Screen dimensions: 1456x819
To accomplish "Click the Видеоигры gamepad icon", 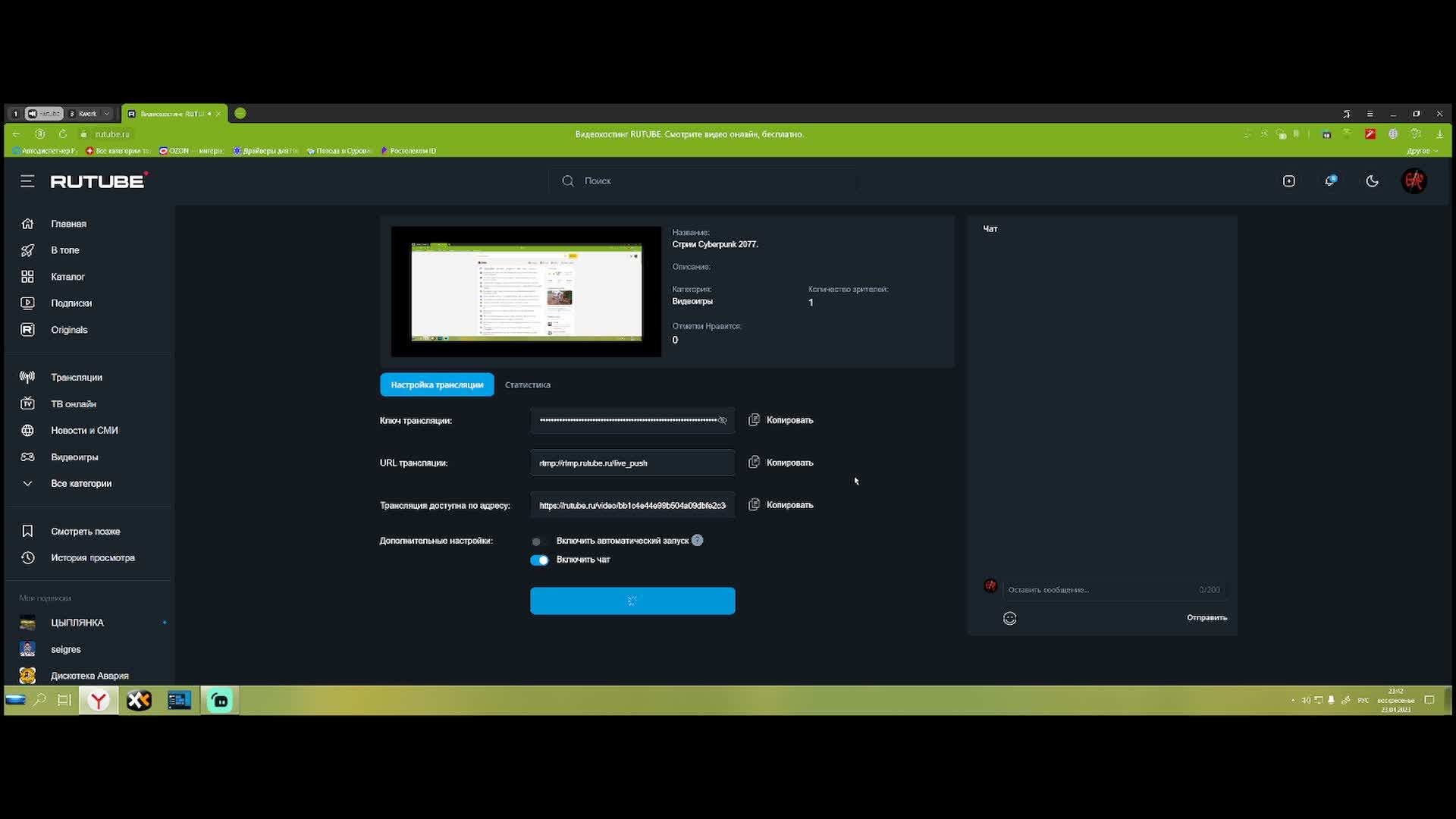I will pyautogui.click(x=27, y=457).
